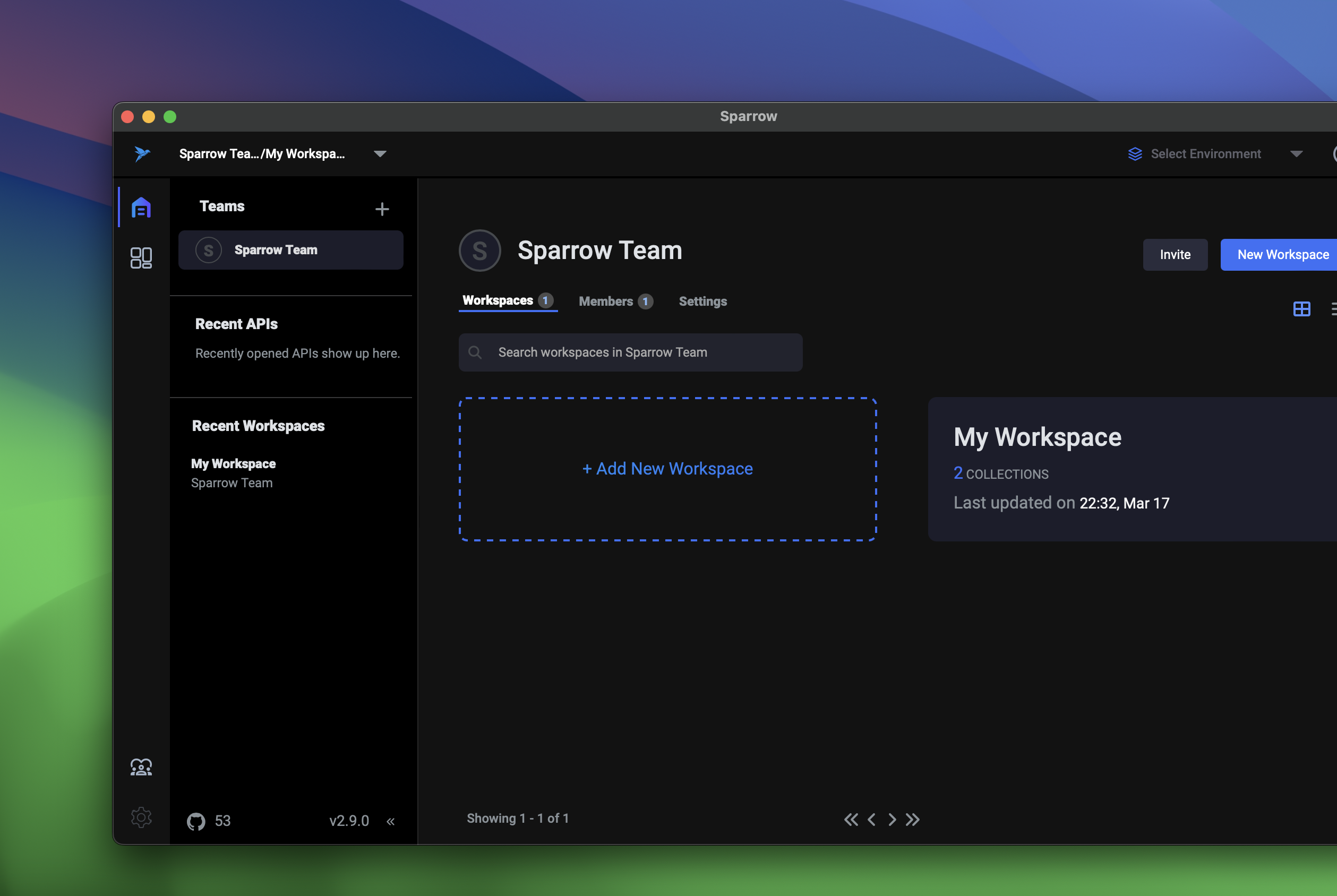Viewport: 1337px width, 896px height.
Task: Click the search magnifier icon
Action: pyautogui.click(x=475, y=352)
